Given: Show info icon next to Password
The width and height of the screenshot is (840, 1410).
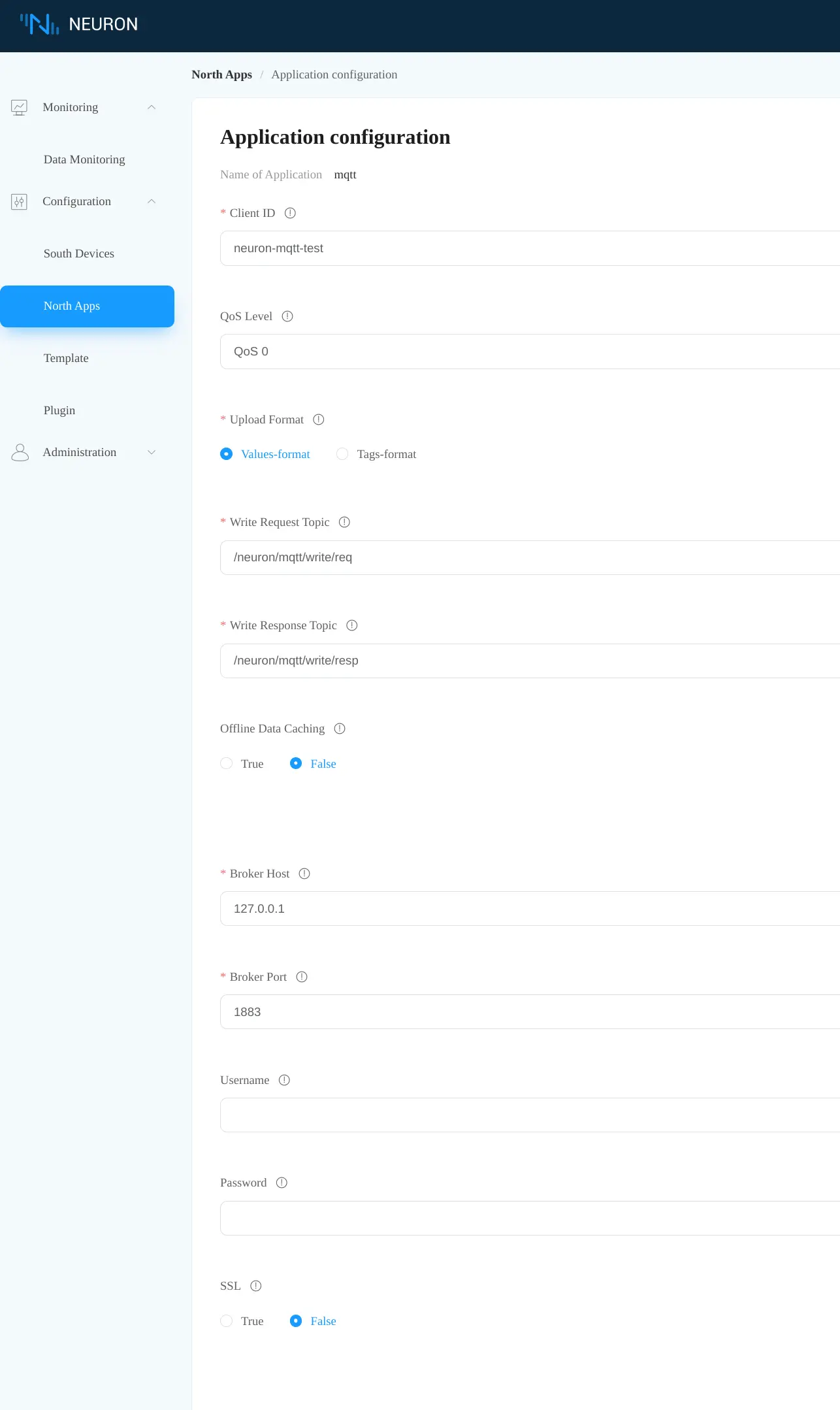Looking at the screenshot, I should [282, 1183].
